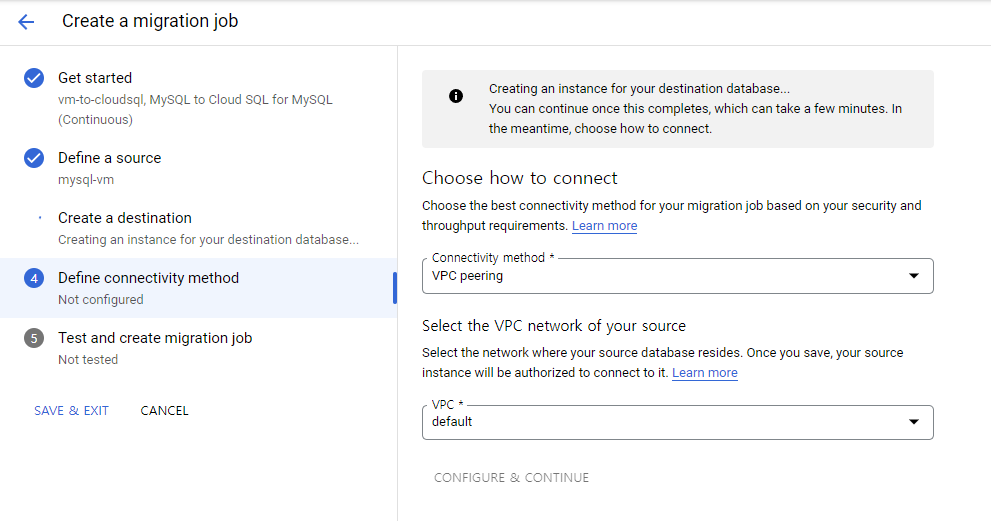Click the CONFIGURE & CONTINUE button
Viewport: 991px width, 521px height.
511,478
